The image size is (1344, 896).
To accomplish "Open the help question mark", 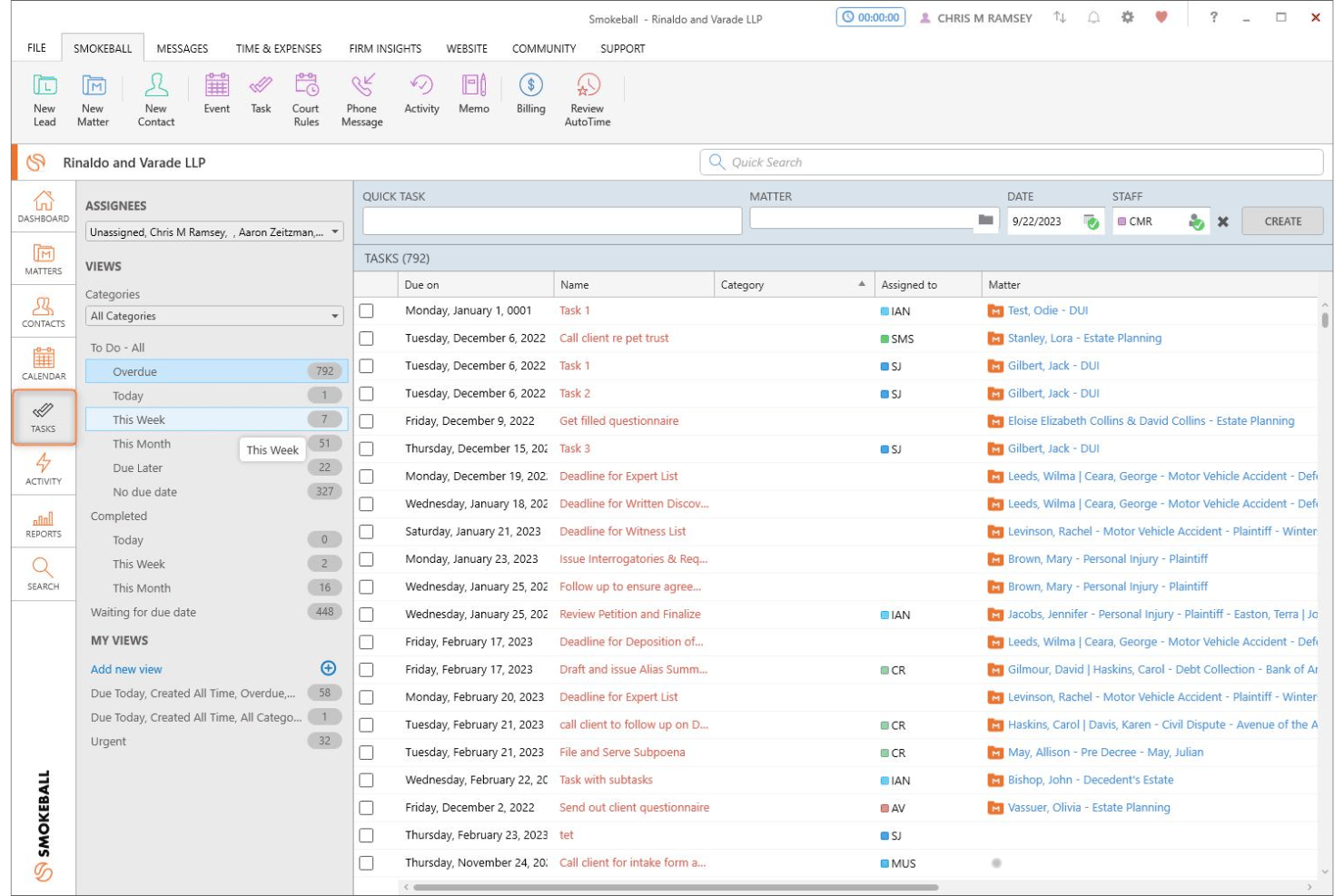I will (x=1213, y=17).
